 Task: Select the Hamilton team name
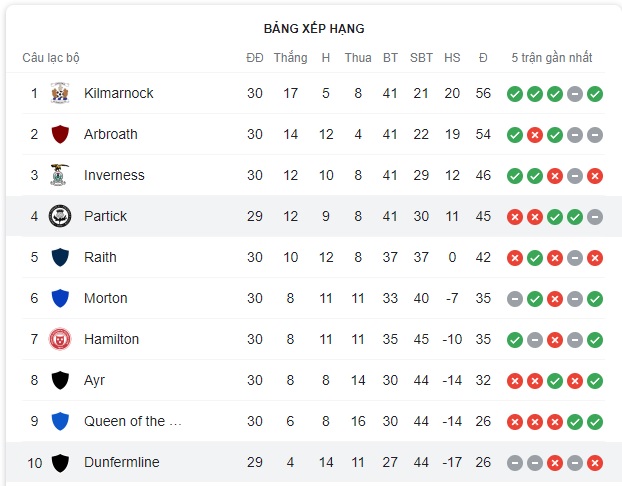112,339
